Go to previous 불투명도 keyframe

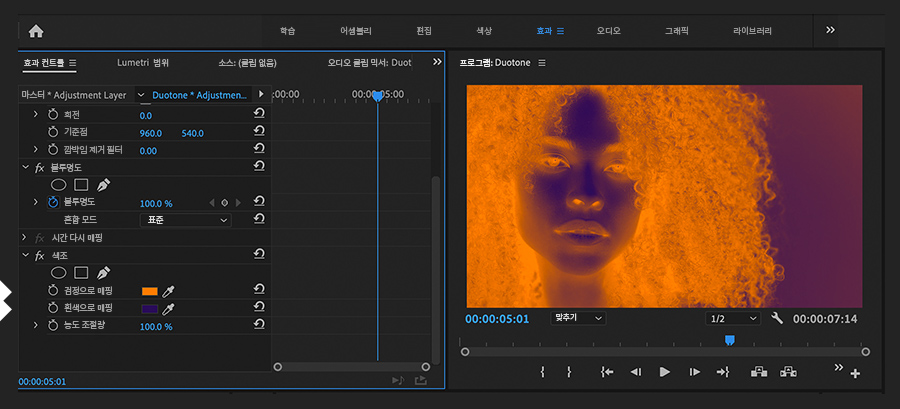211,202
